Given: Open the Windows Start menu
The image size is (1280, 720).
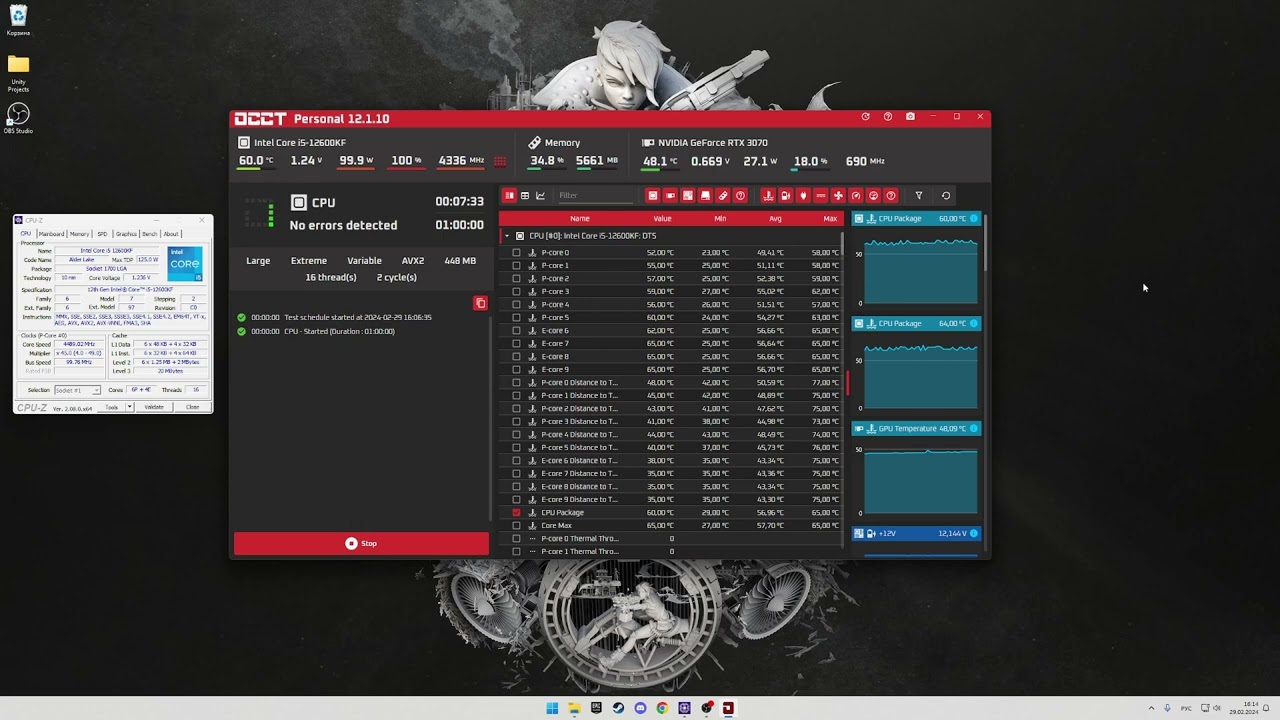Looking at the screenshot, I should [552, 708].
